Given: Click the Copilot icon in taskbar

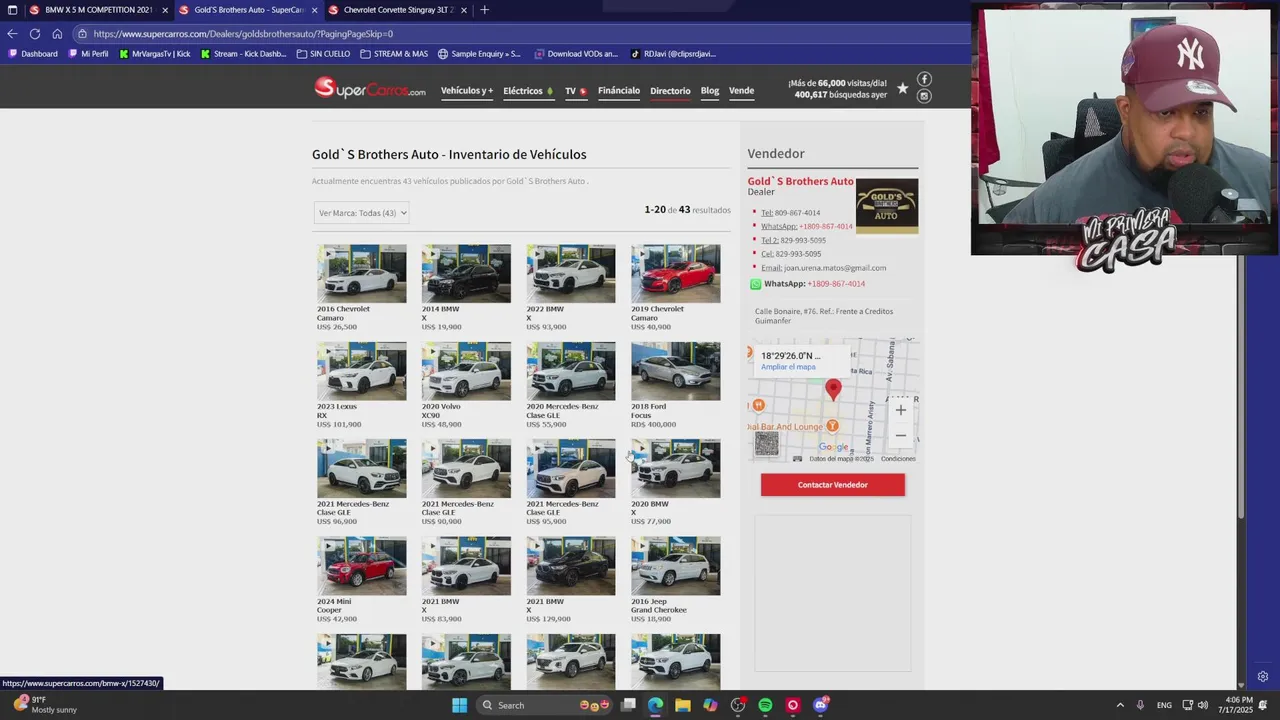Looking at the screenshot, I should 710,705.
